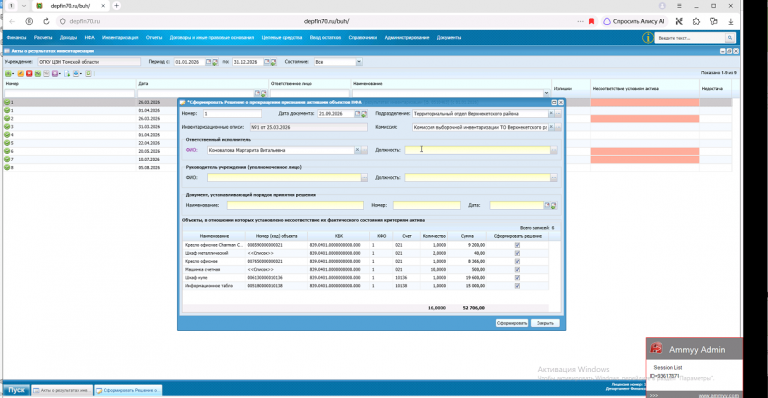Open new browser tab plus button
768x398 pixels.
click(x=117, y=6)
